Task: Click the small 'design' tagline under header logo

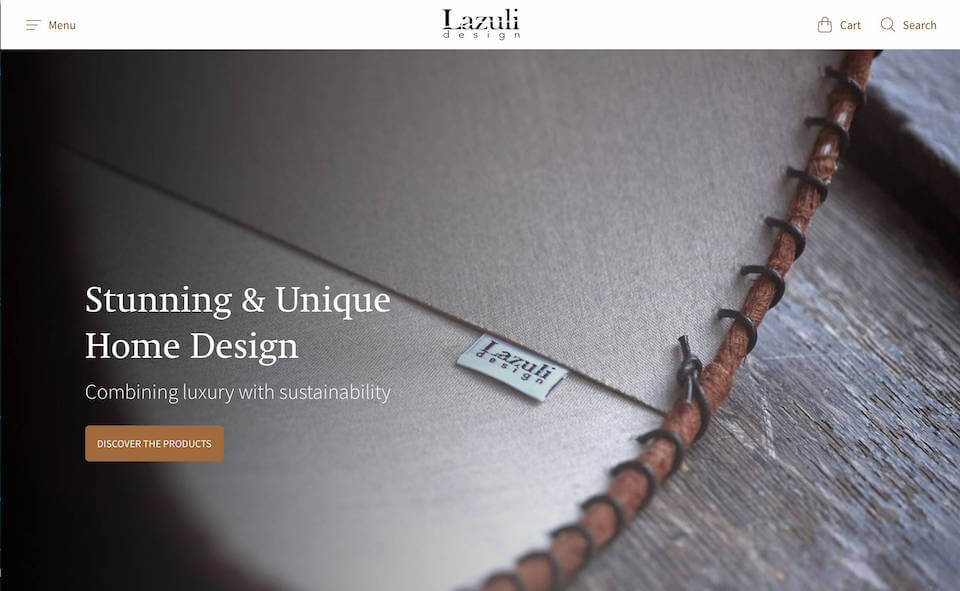Action: 481,36
